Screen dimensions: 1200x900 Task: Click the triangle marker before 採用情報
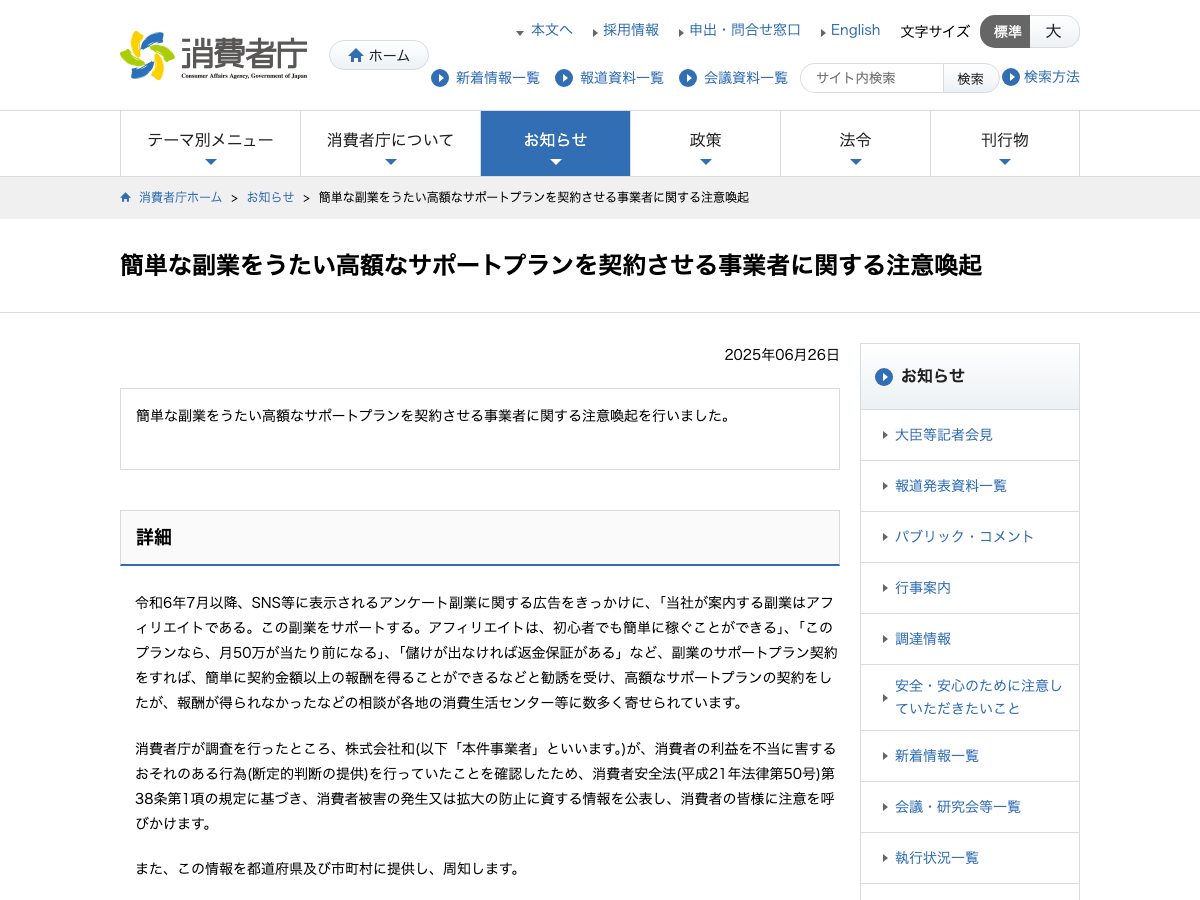tap(596, 32)
